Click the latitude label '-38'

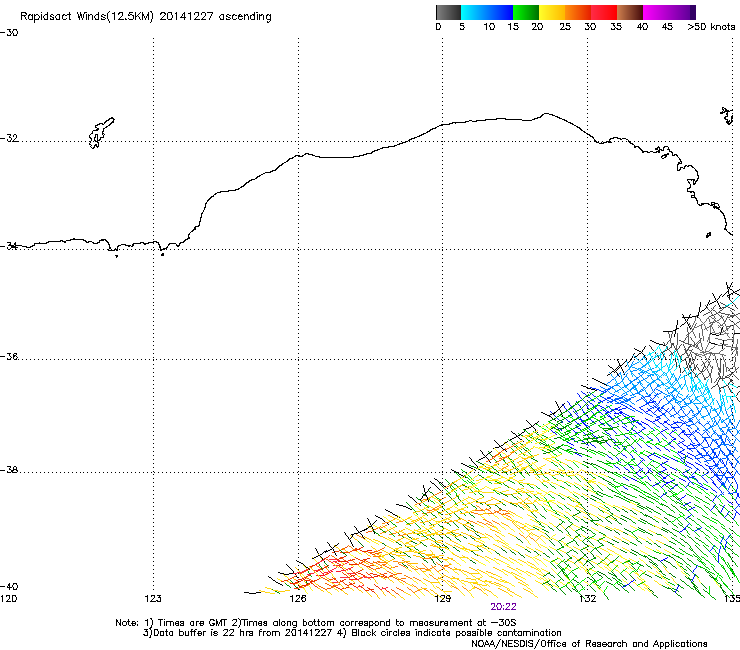[x=9, y=470]
